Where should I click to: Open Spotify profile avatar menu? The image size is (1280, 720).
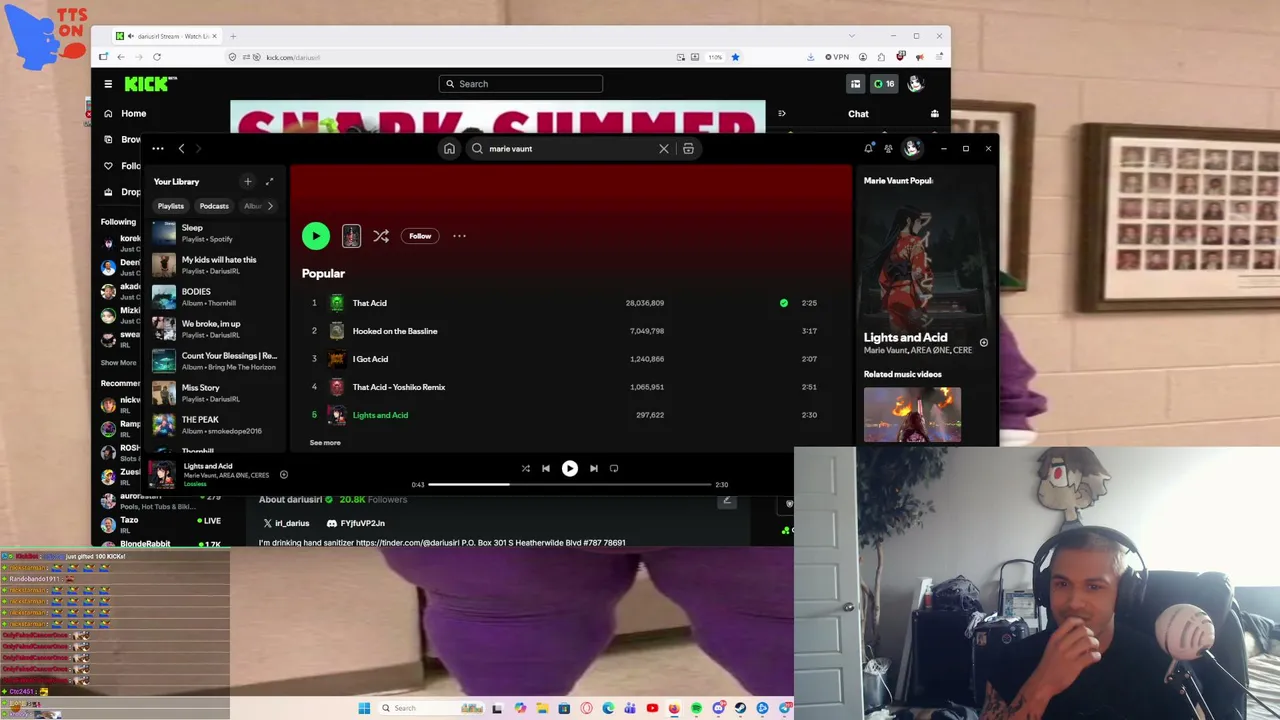click(x=912, y=149)
